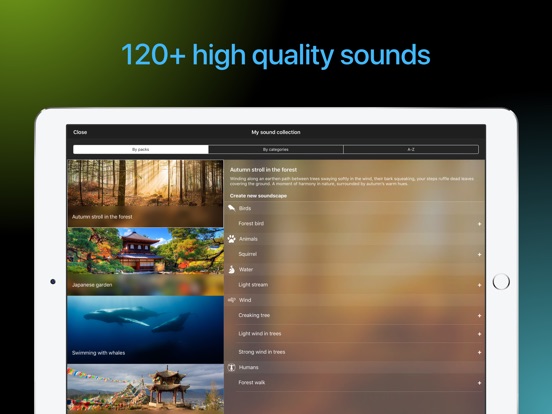The image size is (552, 414).
Task: Close the My sound collection view
Action: [x=80, y=132]
